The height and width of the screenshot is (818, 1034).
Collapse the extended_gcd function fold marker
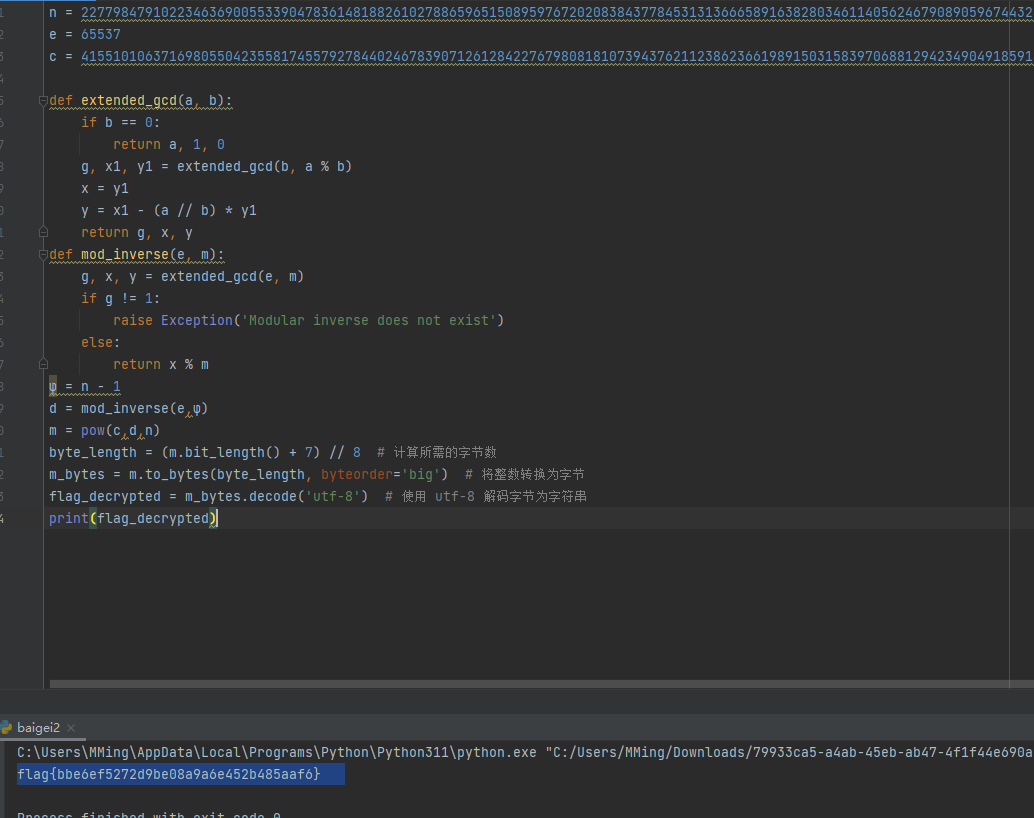pos(44,101)
